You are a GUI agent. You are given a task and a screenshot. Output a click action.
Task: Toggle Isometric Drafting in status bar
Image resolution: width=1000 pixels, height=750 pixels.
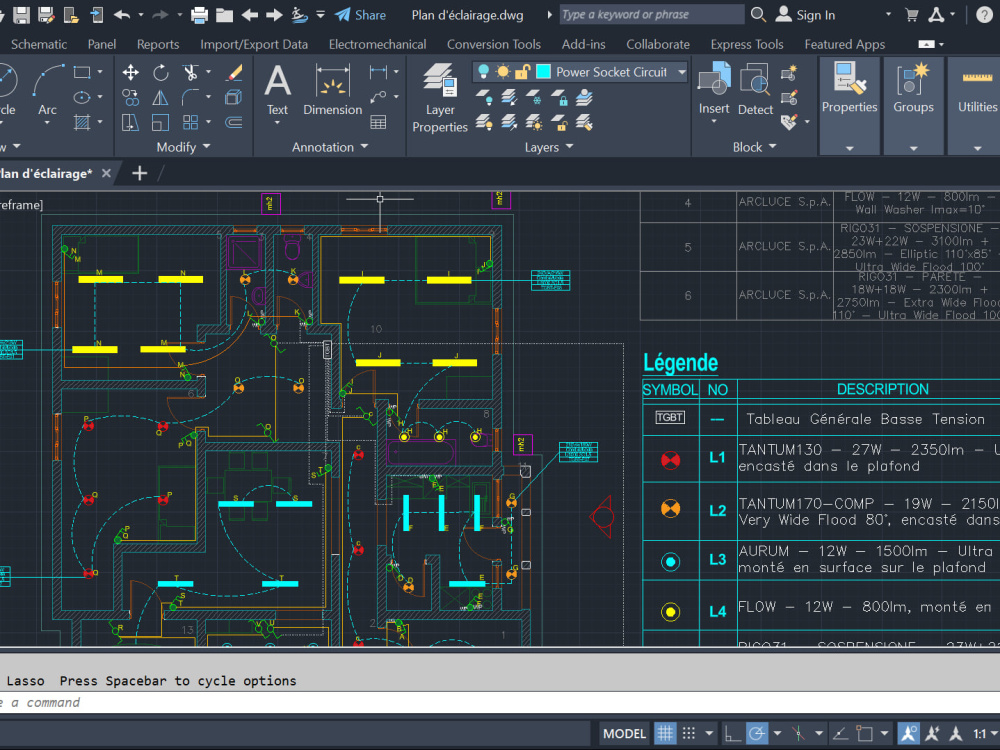click(x=799, y=733)
